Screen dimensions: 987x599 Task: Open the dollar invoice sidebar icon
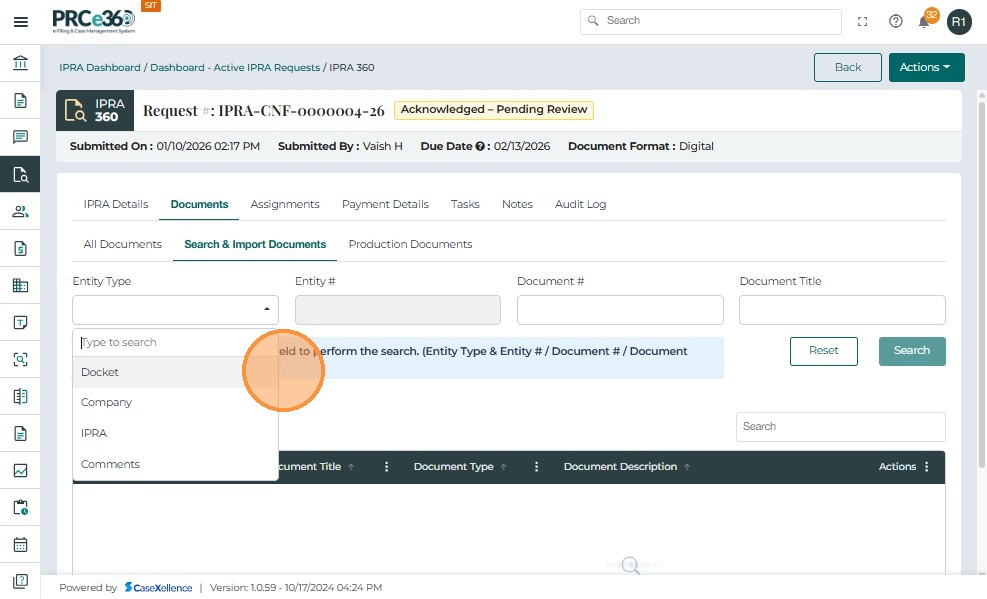click(20, 249)
